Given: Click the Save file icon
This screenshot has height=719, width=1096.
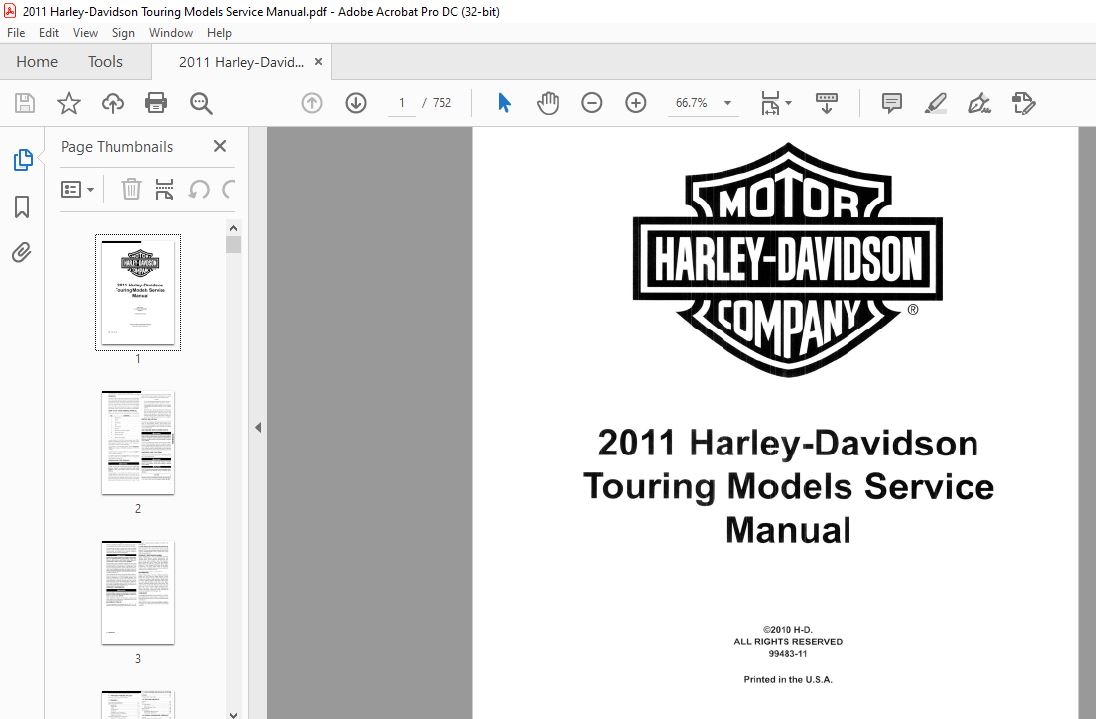Looking at the screenshot, I should pyautogui.click(x=25, y=103).
